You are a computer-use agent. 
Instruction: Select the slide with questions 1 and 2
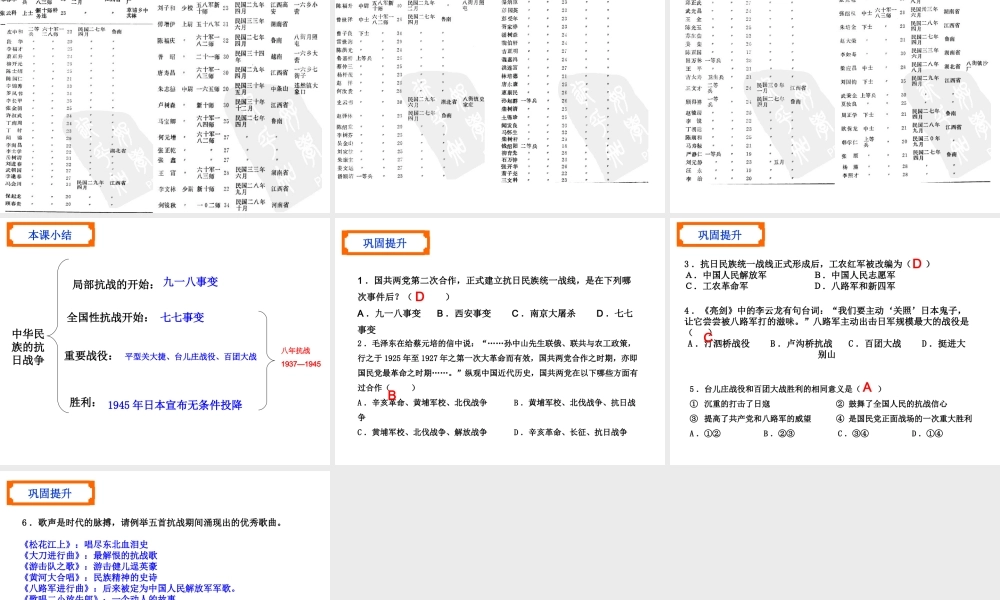tap(499, 342)
